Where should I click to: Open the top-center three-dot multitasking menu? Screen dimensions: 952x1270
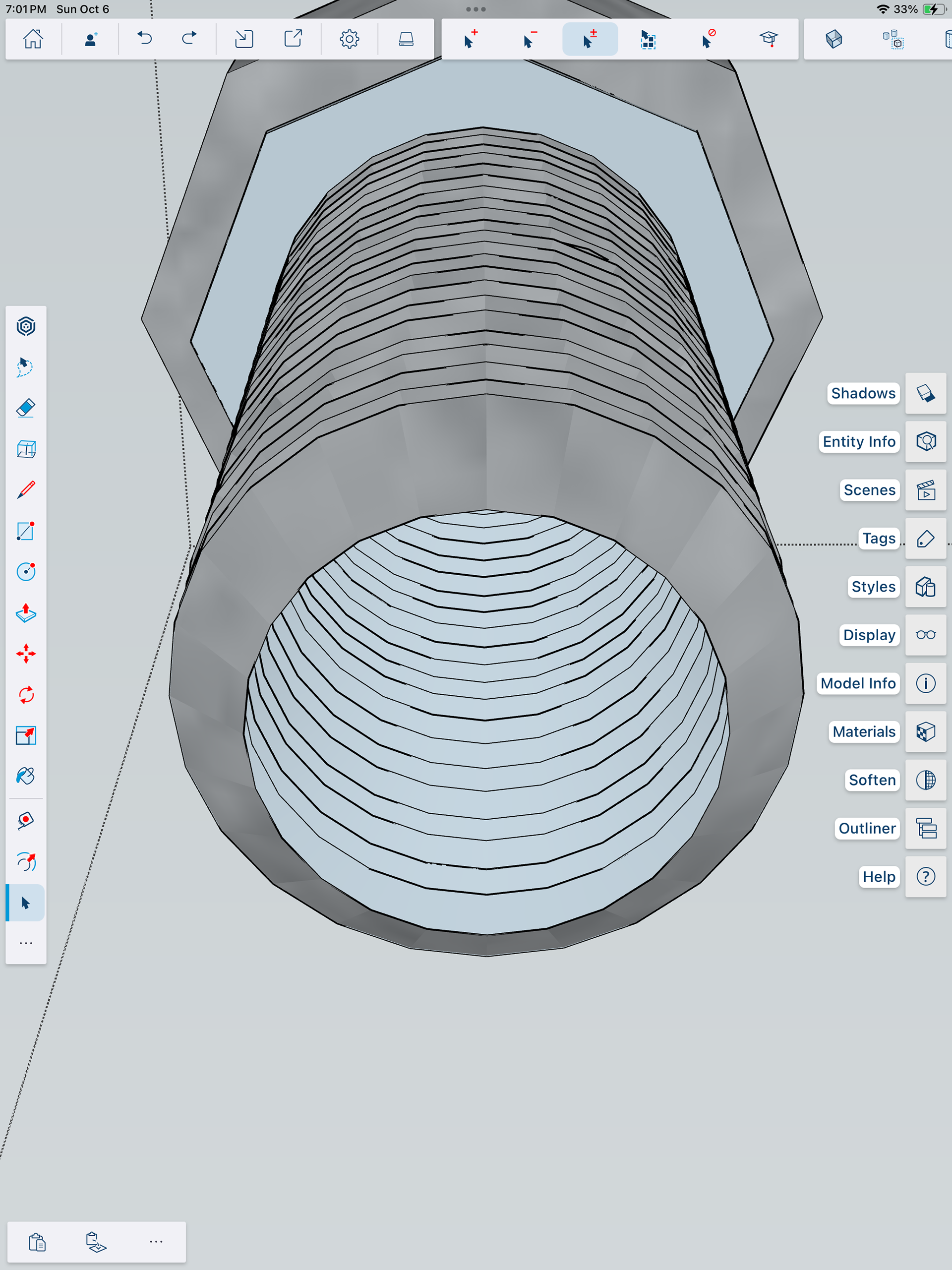pos(476,9)
